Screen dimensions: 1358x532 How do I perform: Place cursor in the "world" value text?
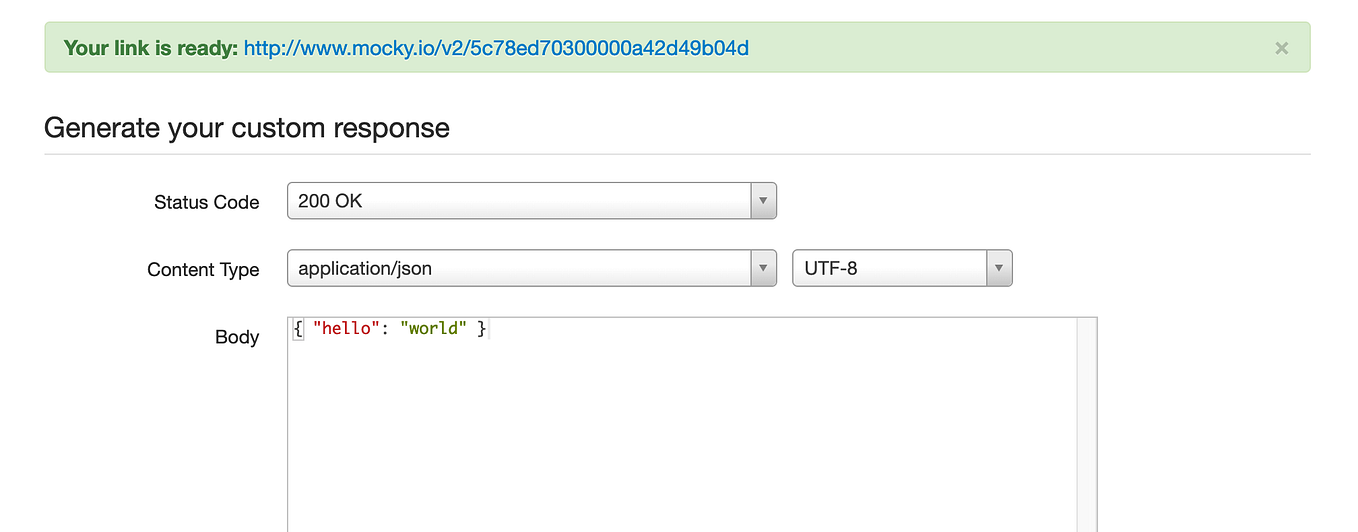(433, 328)
